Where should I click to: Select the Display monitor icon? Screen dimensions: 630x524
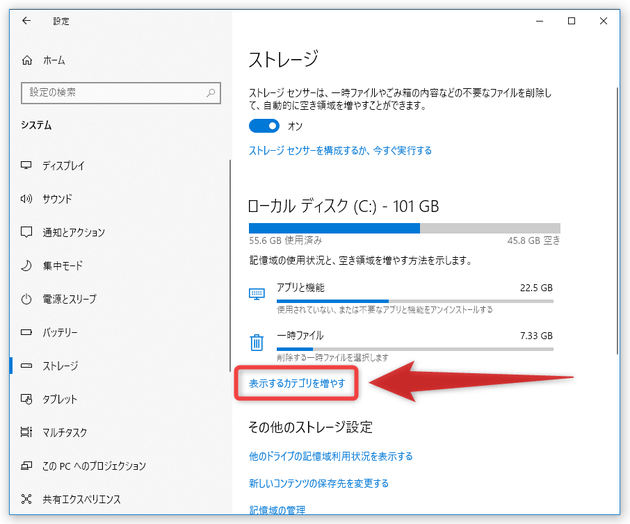point(26,165)
